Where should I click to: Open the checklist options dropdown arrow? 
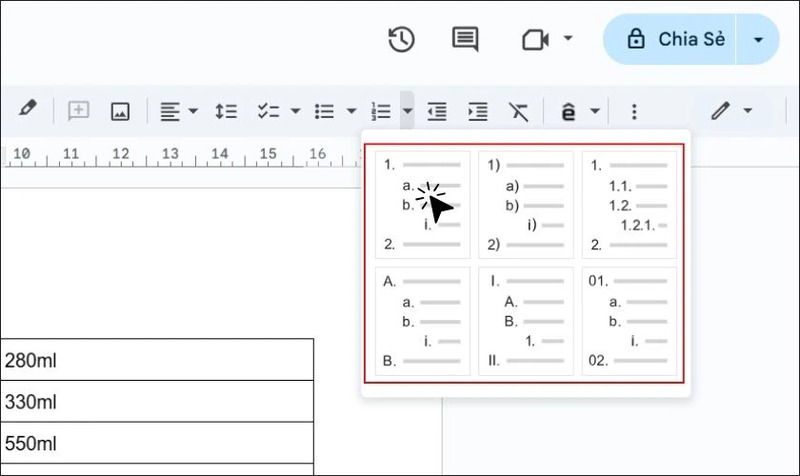coord(295,111)
